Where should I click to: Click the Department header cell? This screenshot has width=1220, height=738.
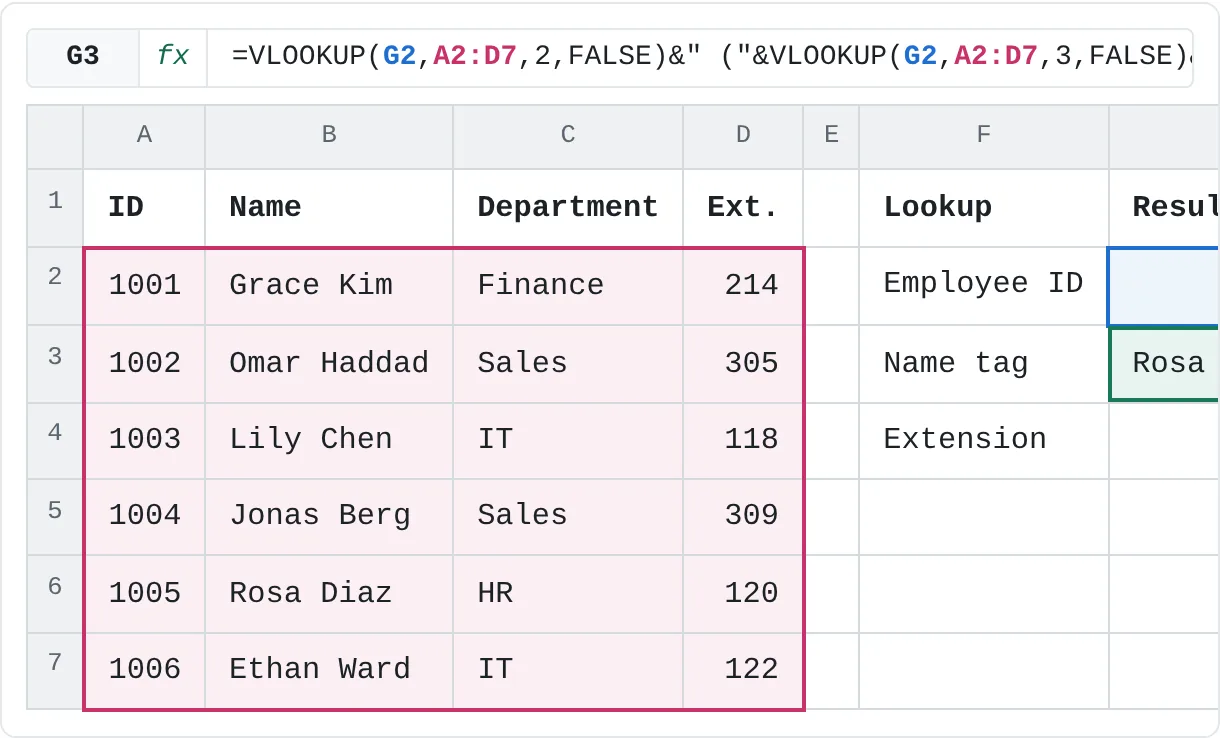click(568, 208)
